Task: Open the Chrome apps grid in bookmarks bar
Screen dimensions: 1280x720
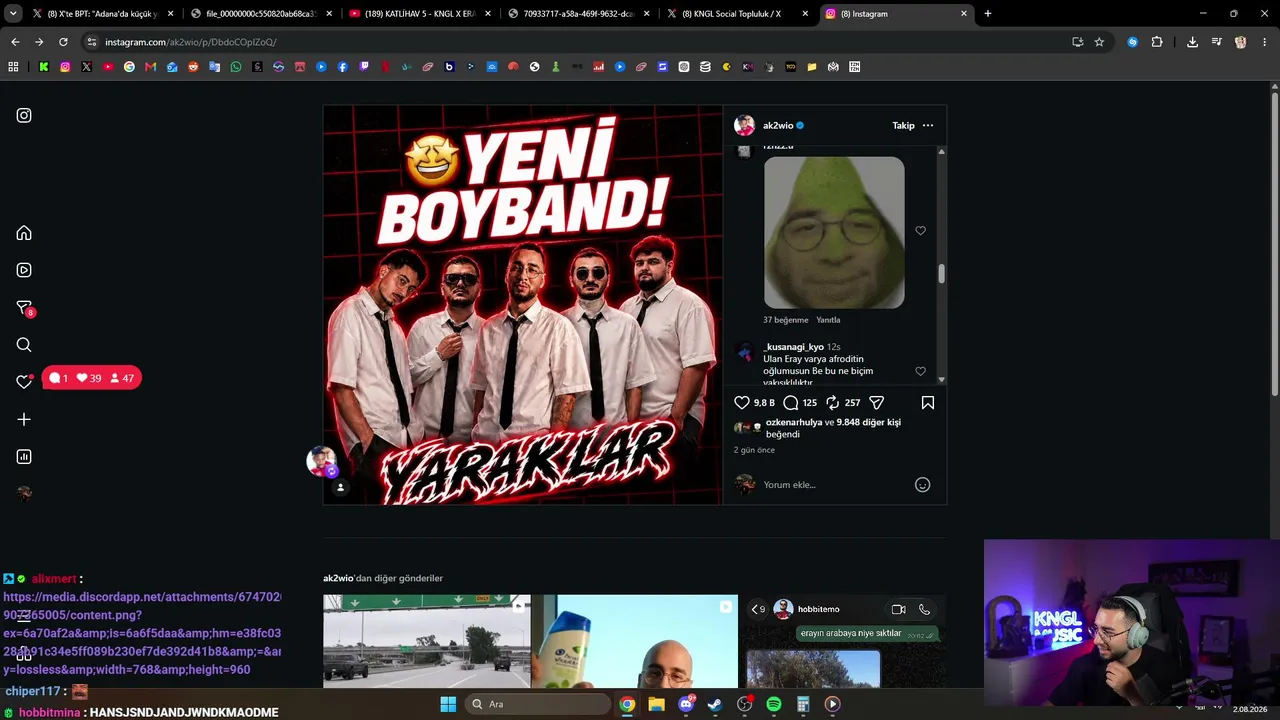Action: (x=13, y=67)
